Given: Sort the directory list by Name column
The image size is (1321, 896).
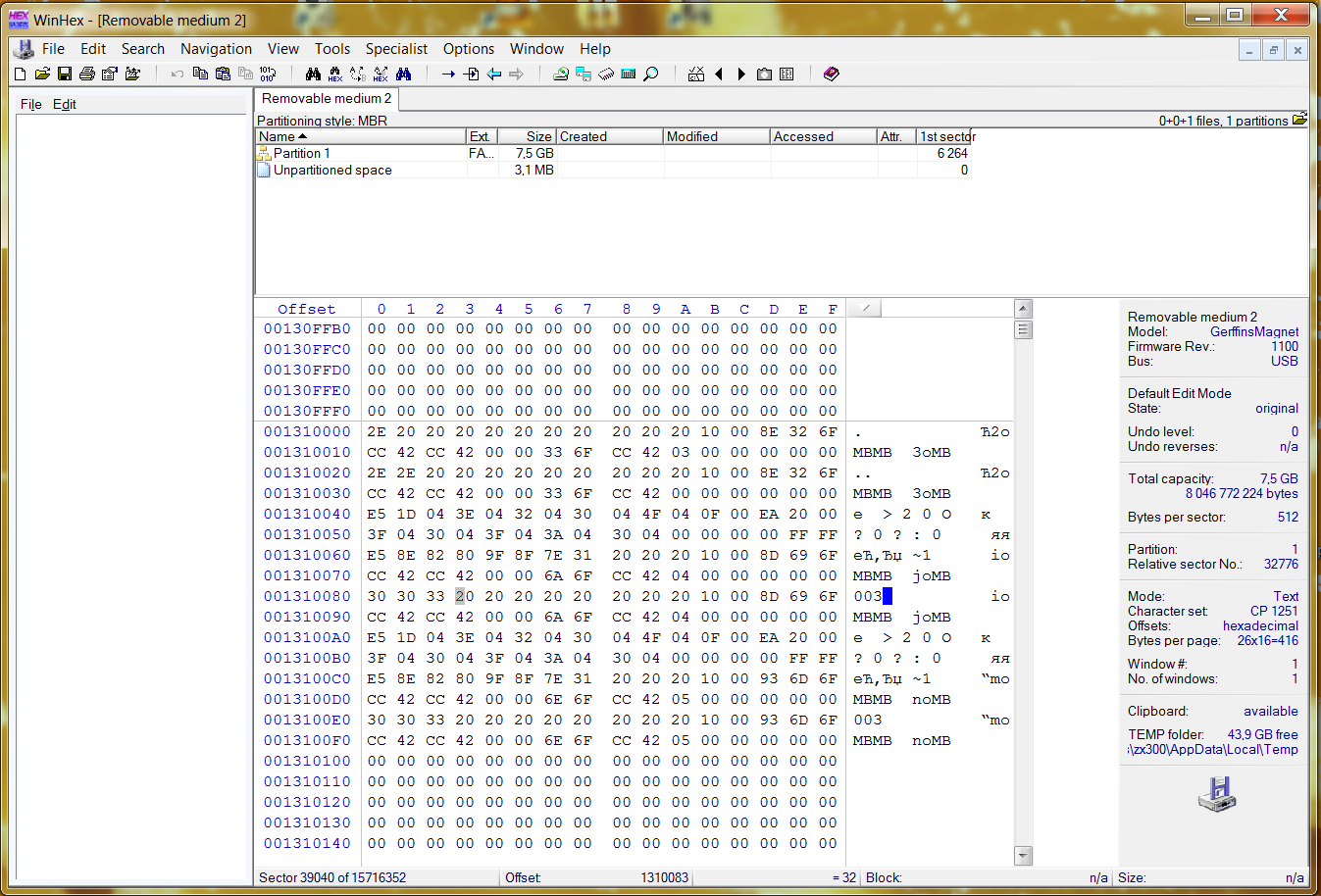Looking at the screenshot, I should (x=361, y=136).
